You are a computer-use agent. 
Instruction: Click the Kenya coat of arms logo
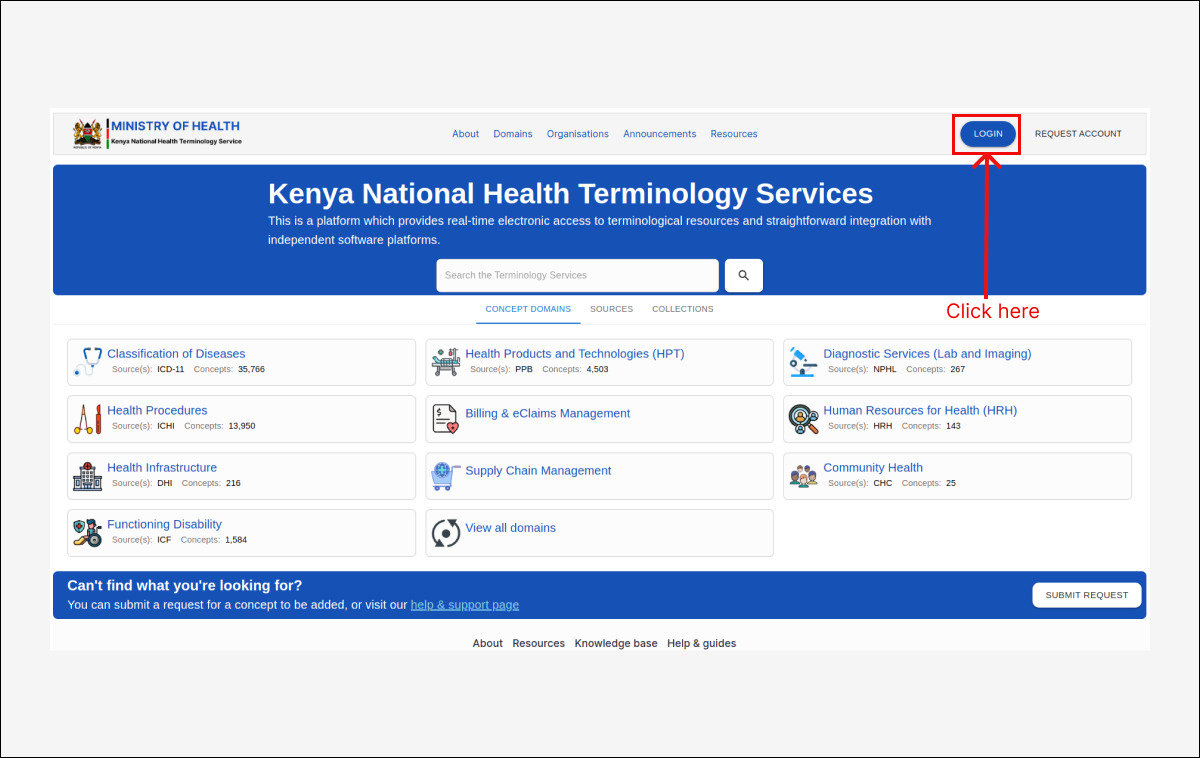point(88,134)
